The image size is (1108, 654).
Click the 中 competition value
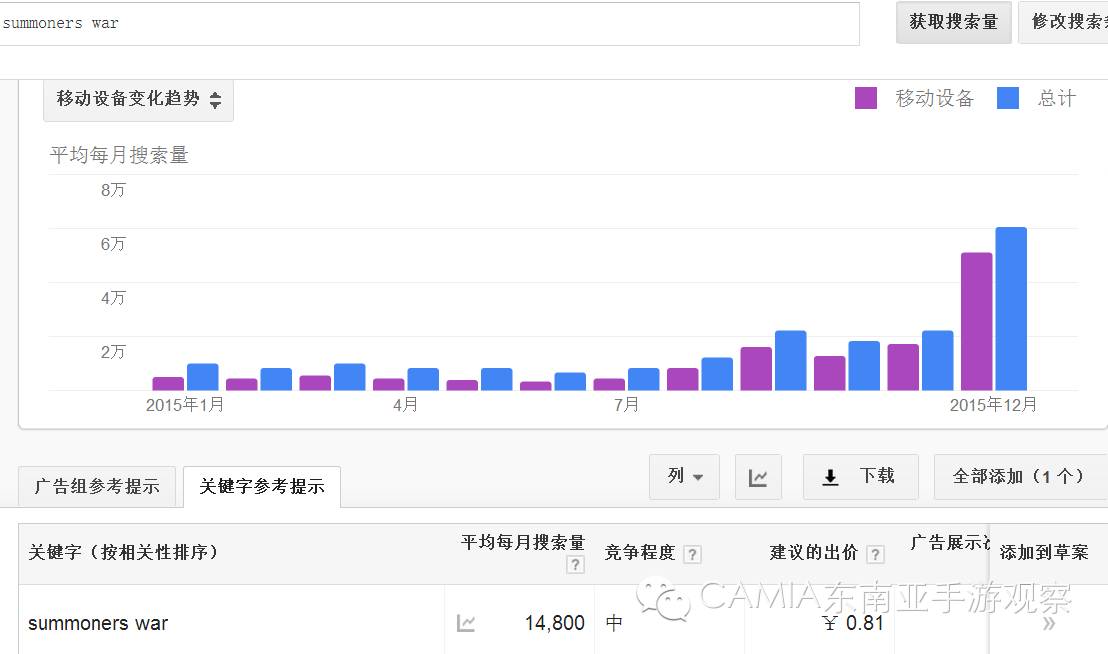point(614,623)
